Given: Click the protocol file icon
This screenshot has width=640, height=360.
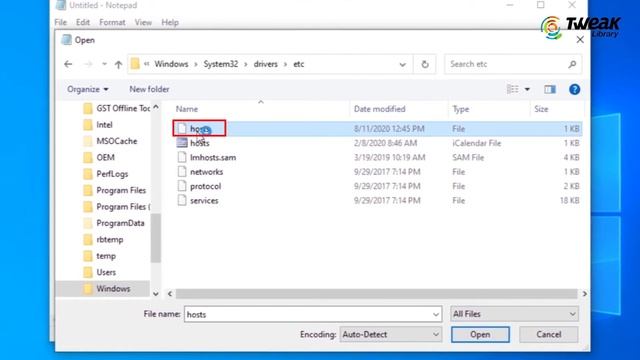Looking at the screenshot, I should (x=182, y=186).
